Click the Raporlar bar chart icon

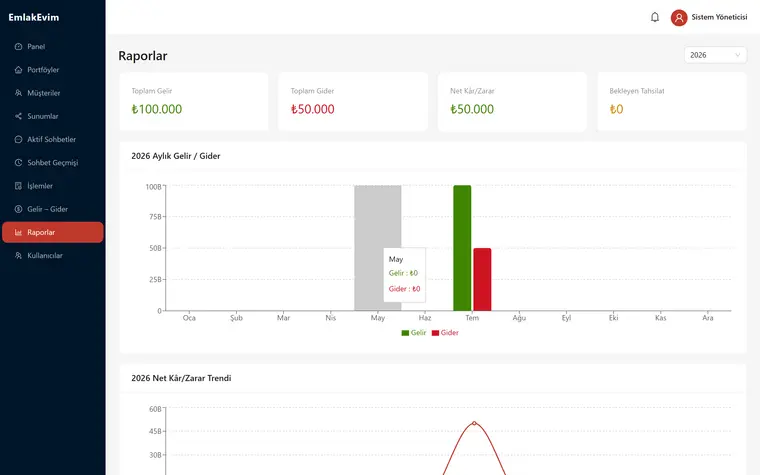pyautogui.click(x=18, y=232)
